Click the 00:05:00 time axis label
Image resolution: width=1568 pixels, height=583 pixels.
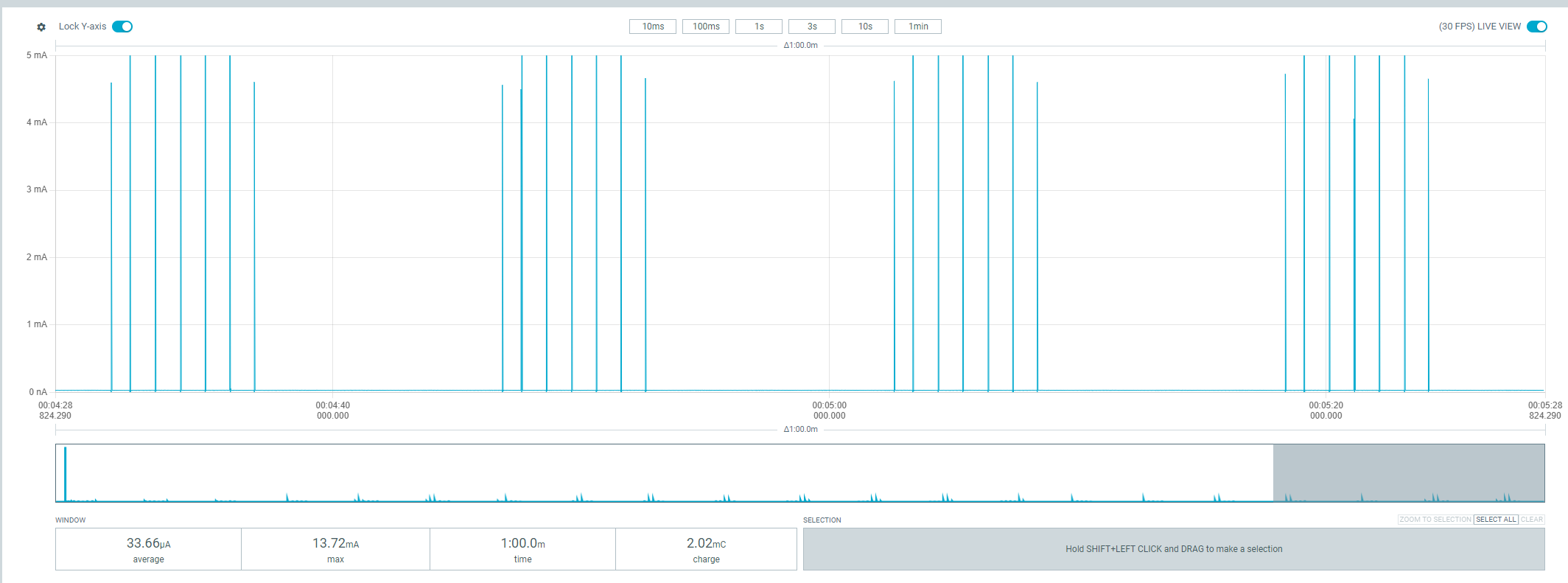829,411
